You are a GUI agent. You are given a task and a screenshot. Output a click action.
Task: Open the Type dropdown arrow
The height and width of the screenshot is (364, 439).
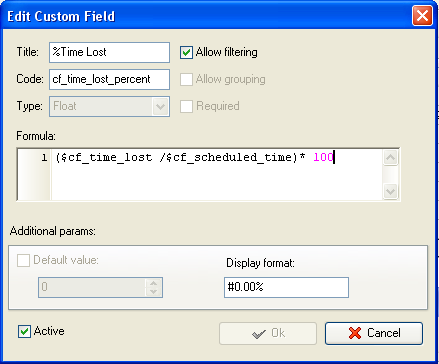point(160,107)
